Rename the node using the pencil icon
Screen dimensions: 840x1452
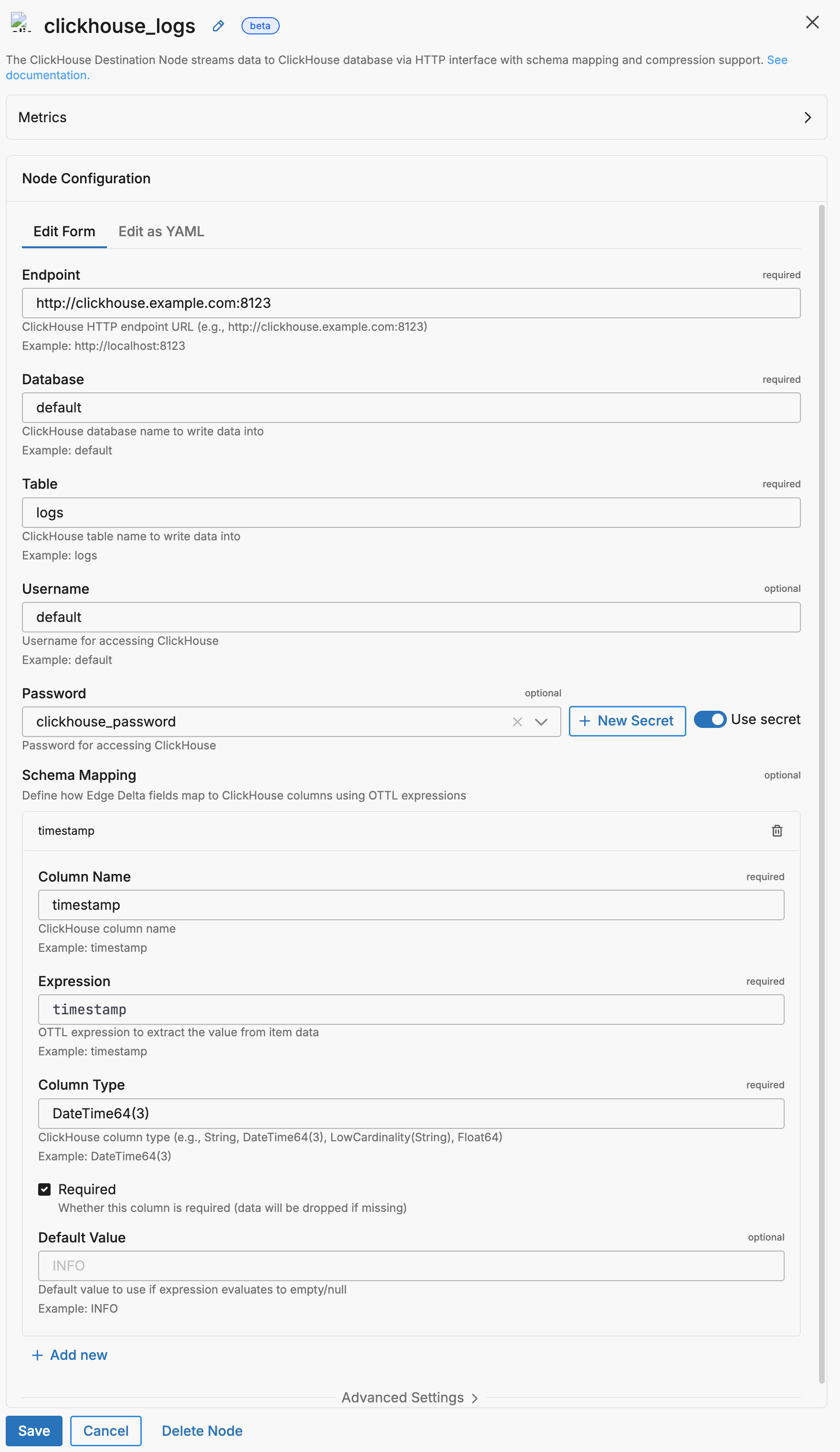[x=218, y=26]
